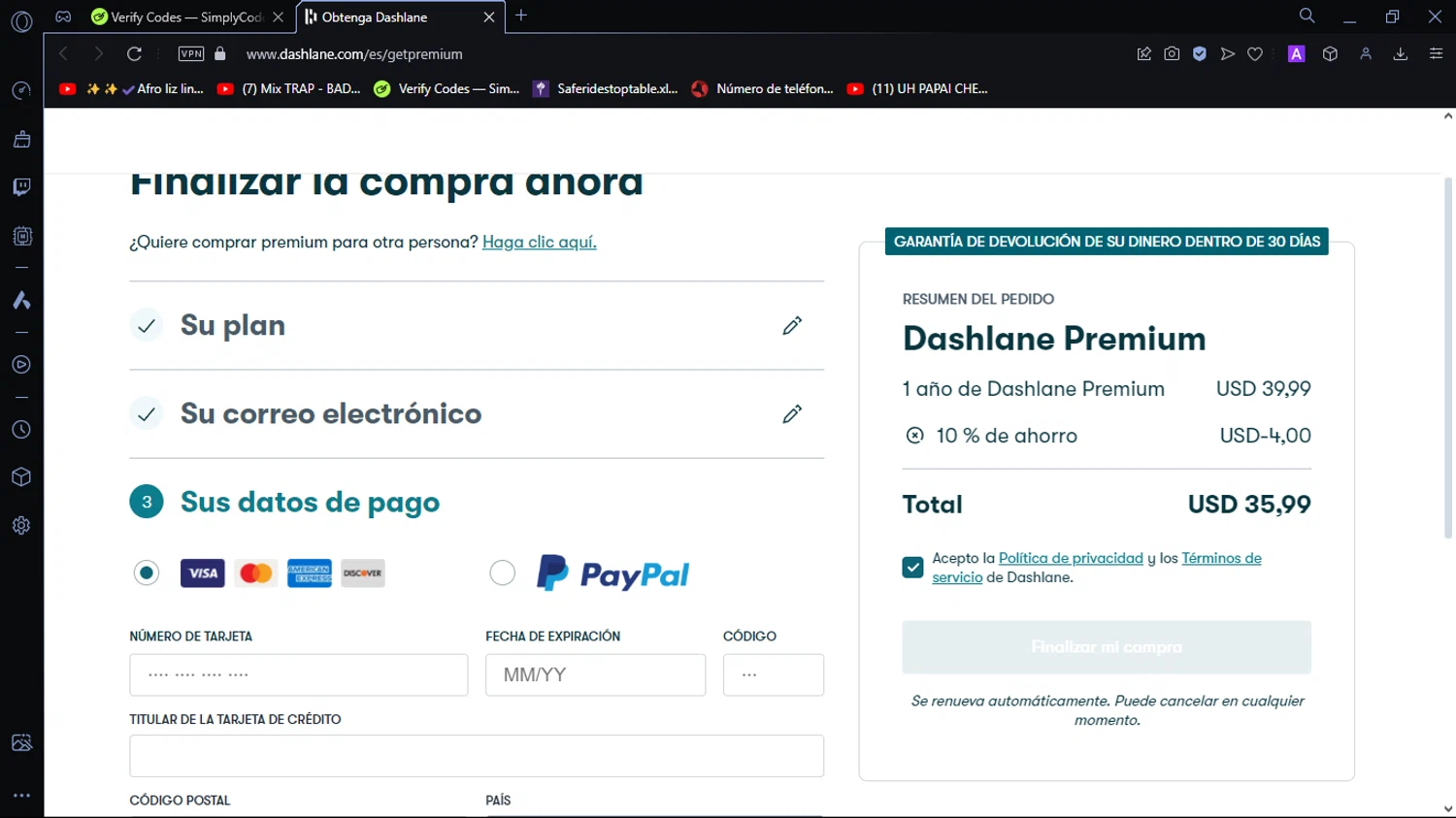Viewport: 1456px width, 818px height.
Task: Open Saferidestoptable.xl... bookmark
Action: (x=606, y=88)
